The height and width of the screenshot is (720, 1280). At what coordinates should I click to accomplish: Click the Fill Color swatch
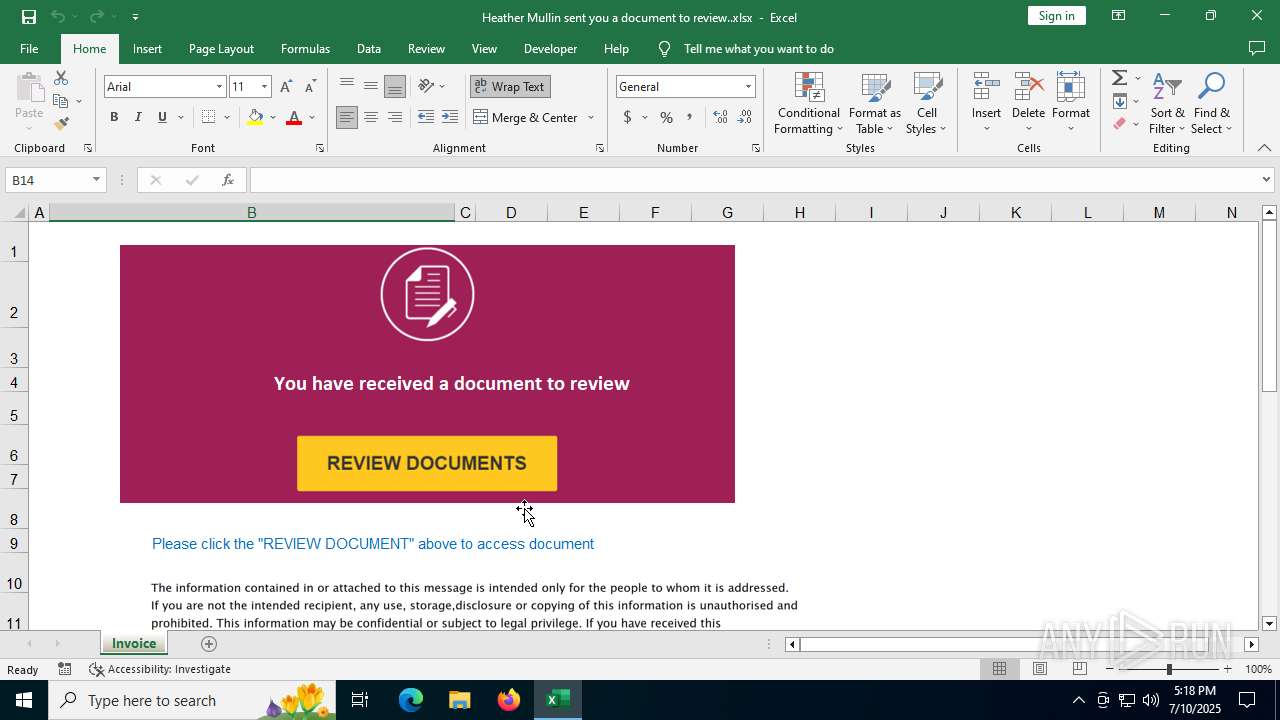255,117
